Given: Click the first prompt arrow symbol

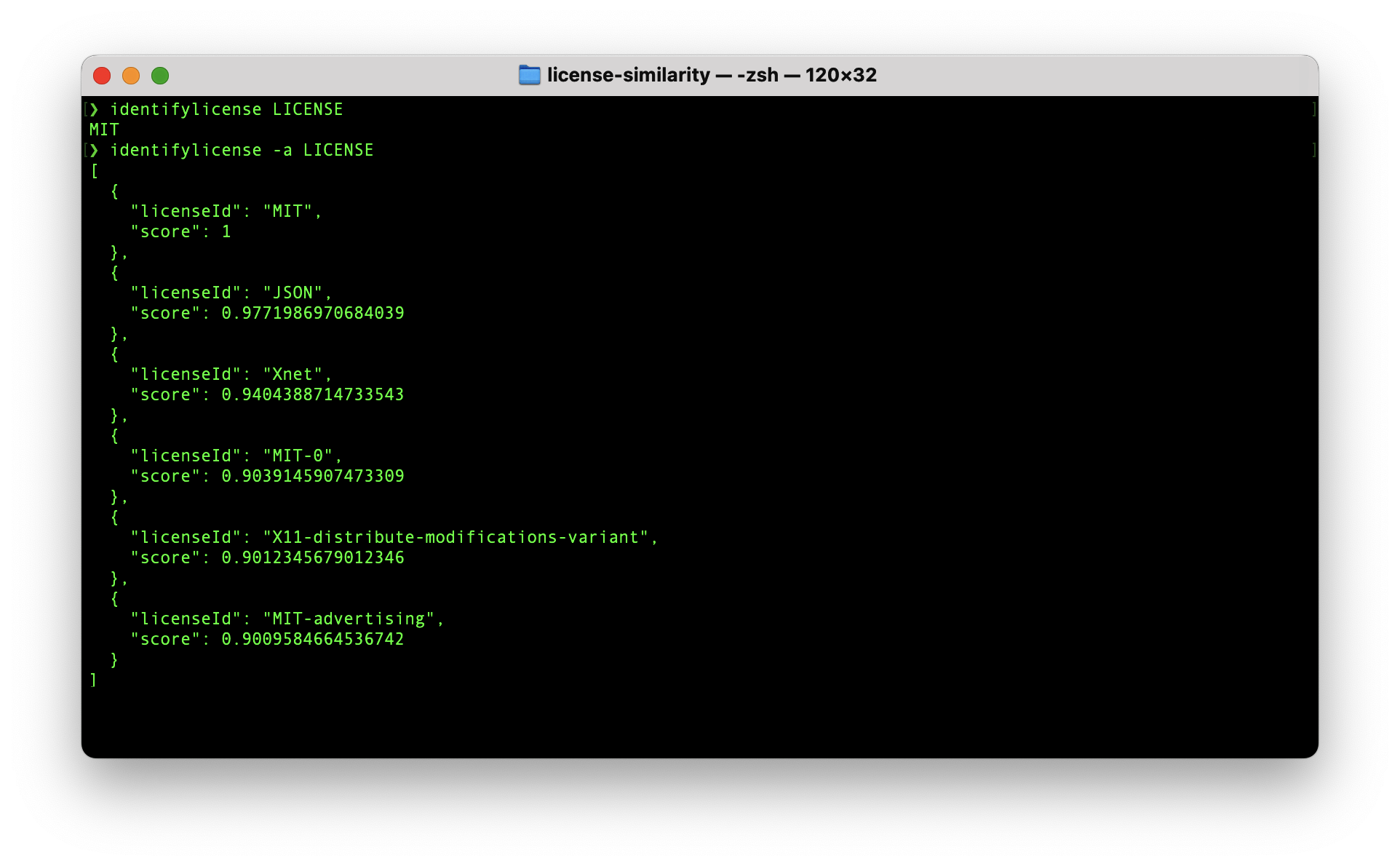Looking at the screenshot, I should 94,109.
